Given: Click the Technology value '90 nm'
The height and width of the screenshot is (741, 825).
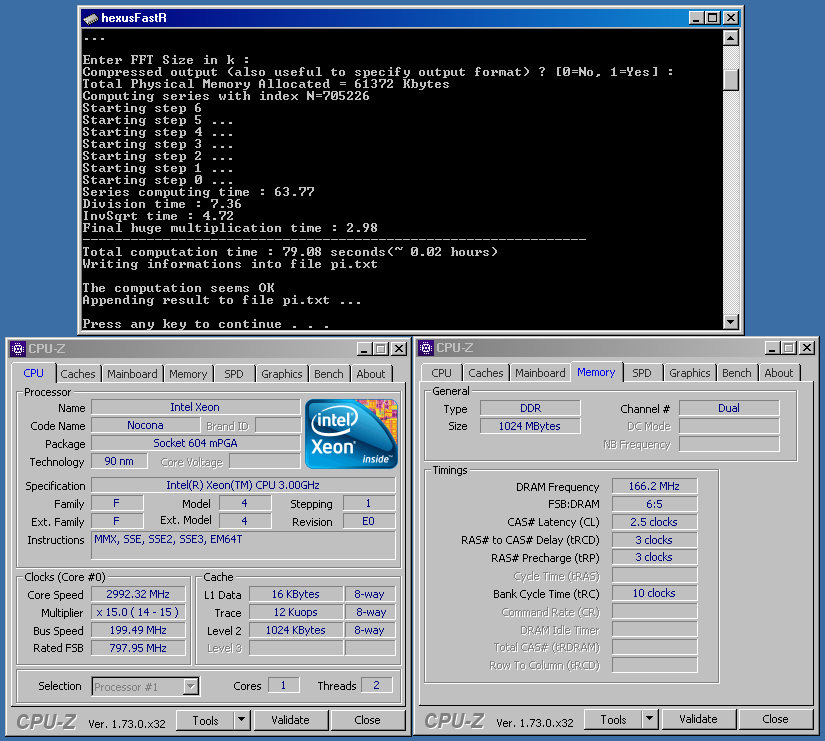Looking at the screenshot, I should 119,462.
